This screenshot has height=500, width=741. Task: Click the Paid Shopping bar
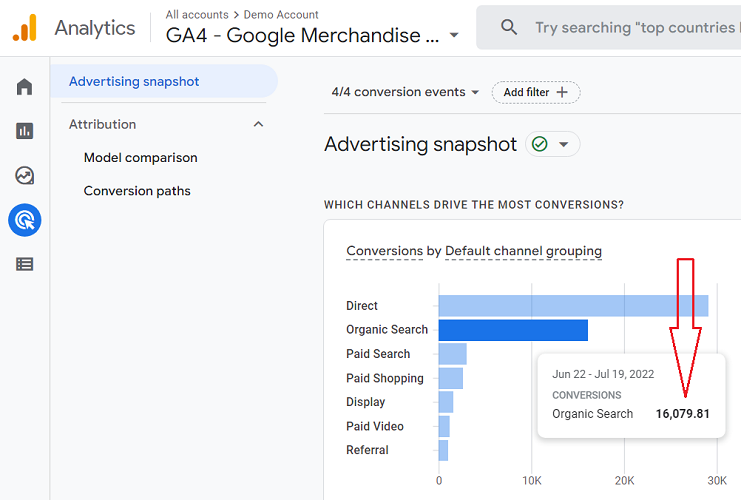[450, 378]
